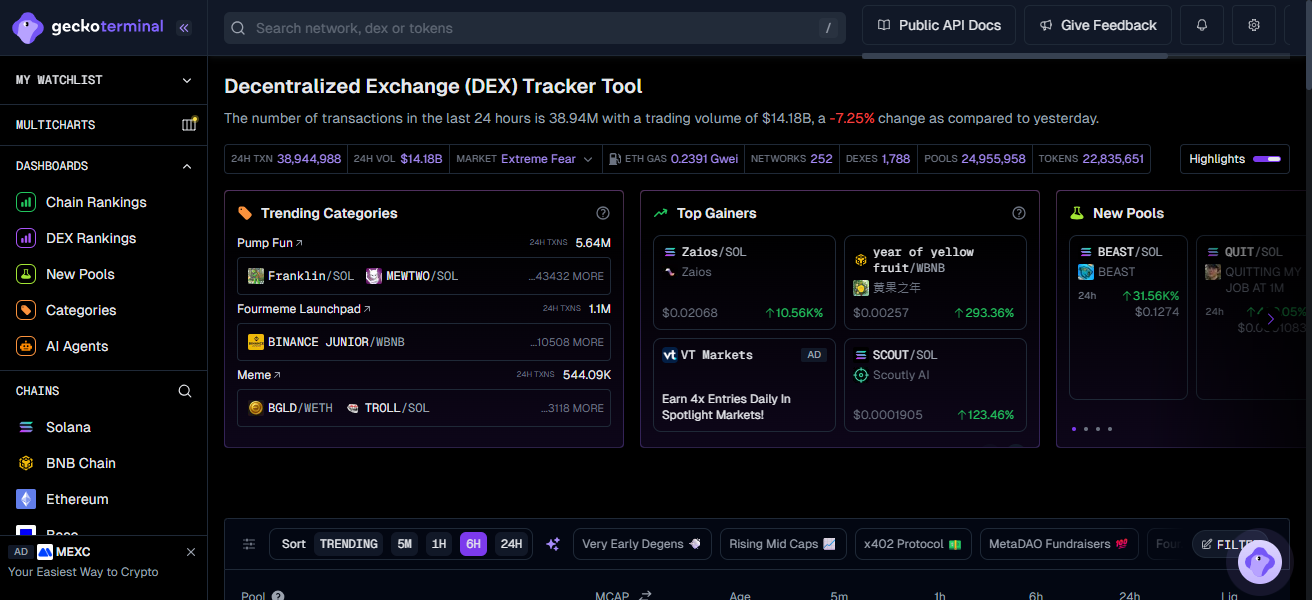This screenshot has width=1312, height=600.
Task: Expand the My Watchlist section
Action: 187,80
